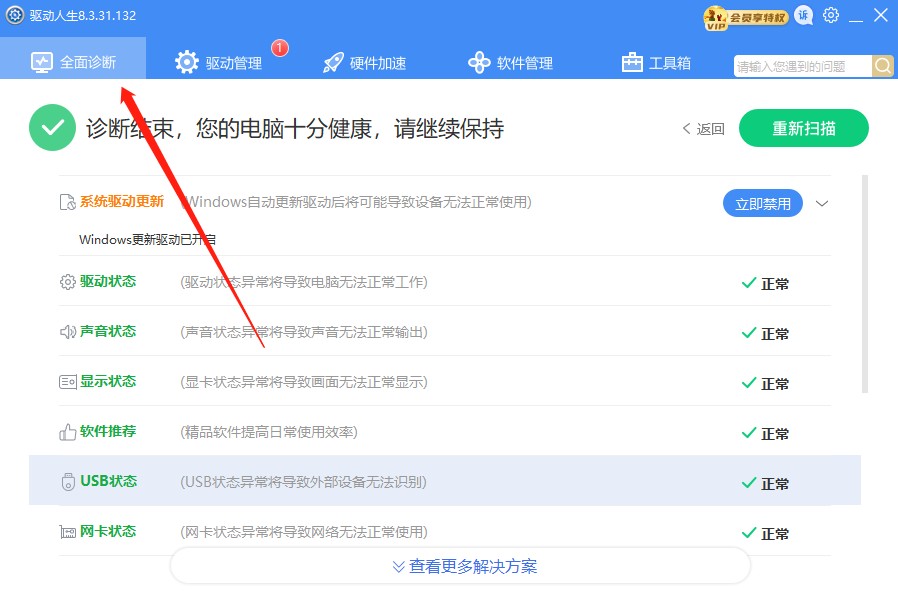The height and width of the screenshot is (598, 898).
Task: Click the 网卡状态 network card icon
Action: (68, 532)
